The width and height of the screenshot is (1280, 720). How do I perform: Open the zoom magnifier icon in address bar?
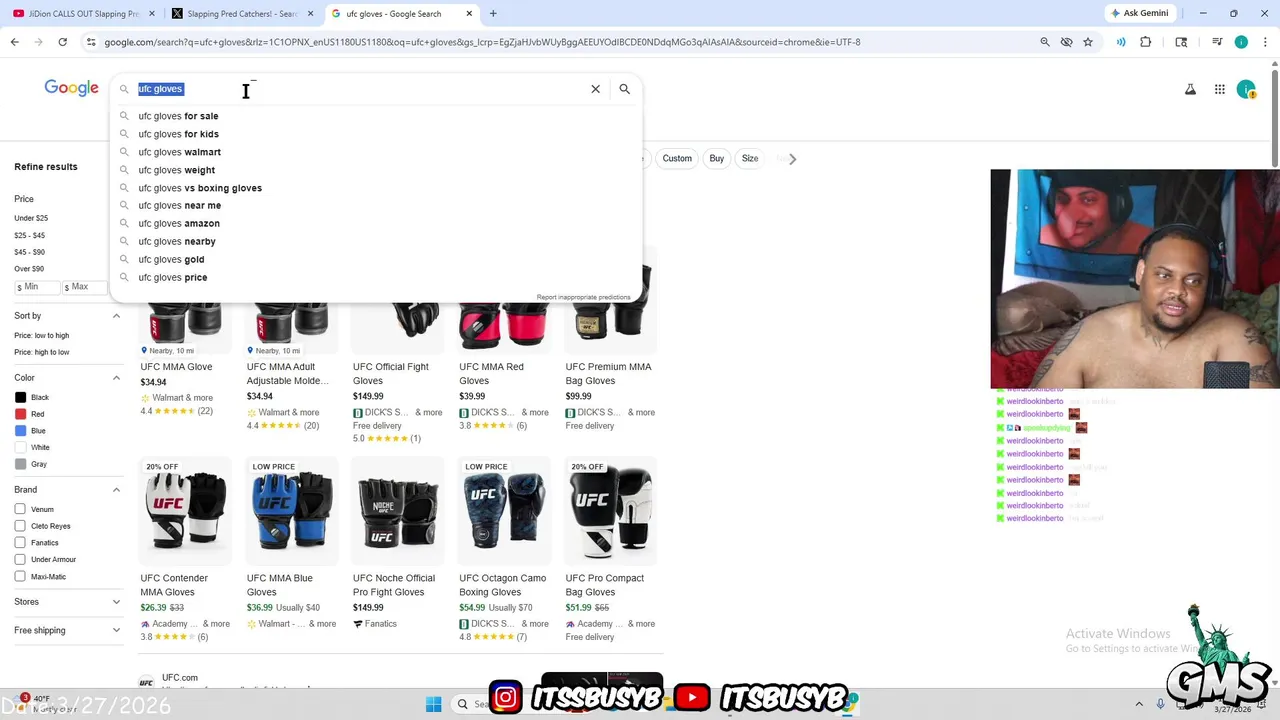[x=1045, y=42]
